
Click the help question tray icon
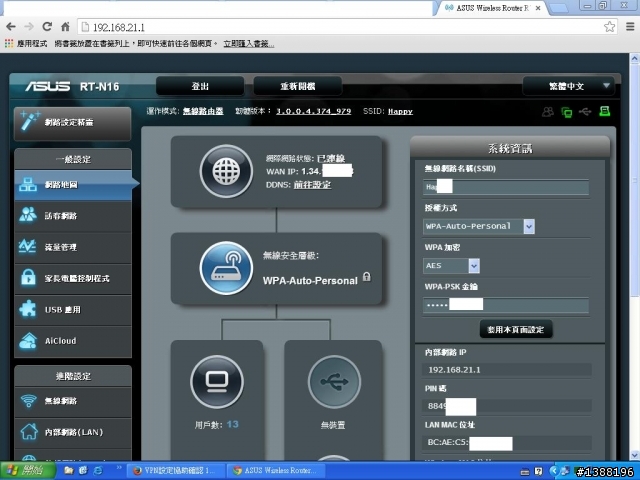pos(538,471)
